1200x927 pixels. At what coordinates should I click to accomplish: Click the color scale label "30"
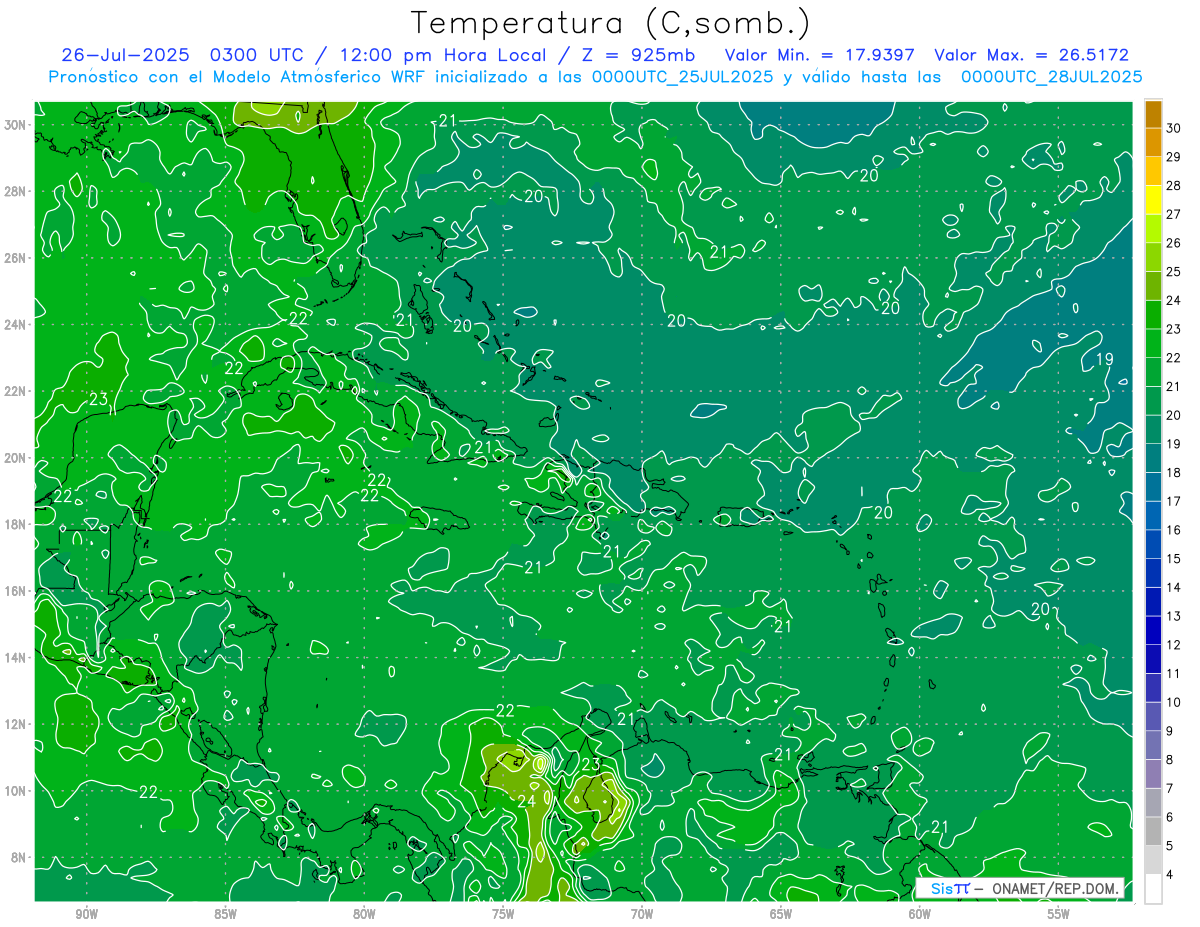tap(1174, 128)
